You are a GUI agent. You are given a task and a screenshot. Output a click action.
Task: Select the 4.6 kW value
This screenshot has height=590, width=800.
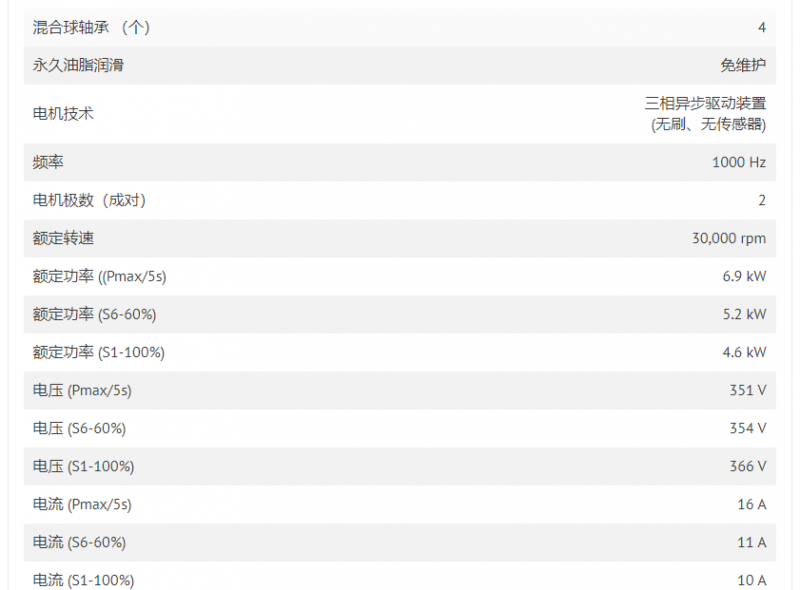coord(744,352)
